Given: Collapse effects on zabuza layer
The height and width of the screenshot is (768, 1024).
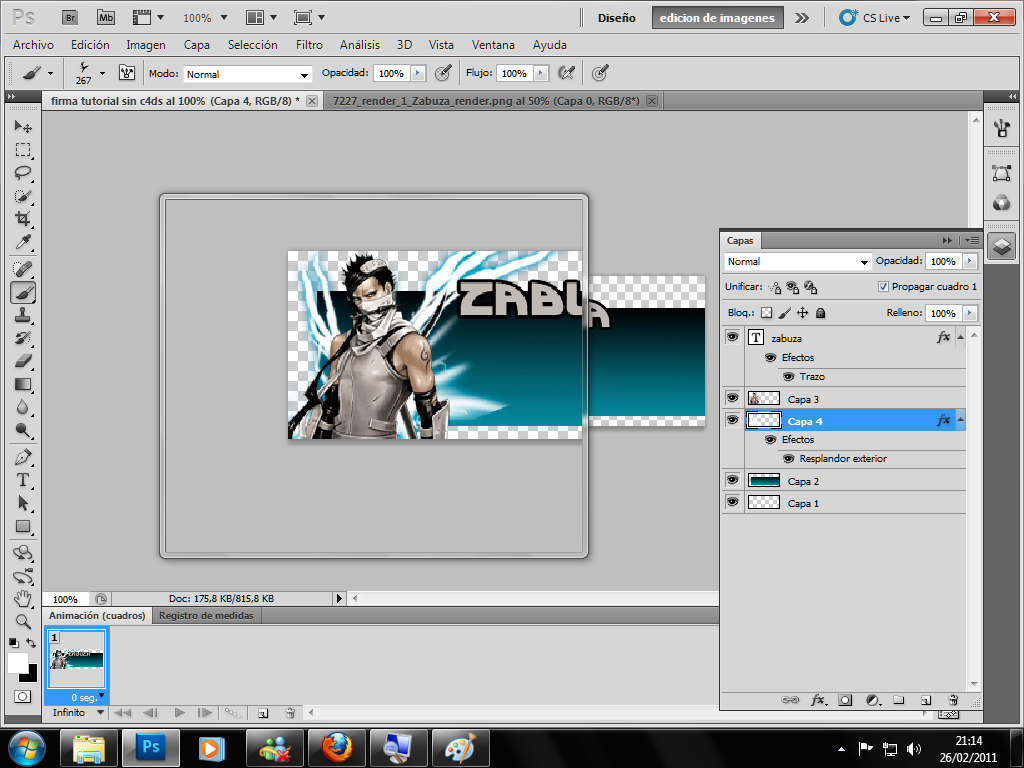Looking at the screenshot, I should coord(960,338).
